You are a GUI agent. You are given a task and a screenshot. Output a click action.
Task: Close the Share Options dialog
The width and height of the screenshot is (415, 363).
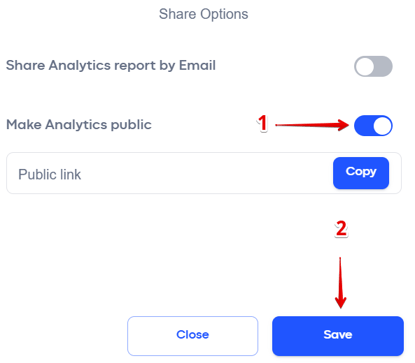(193, 336)
